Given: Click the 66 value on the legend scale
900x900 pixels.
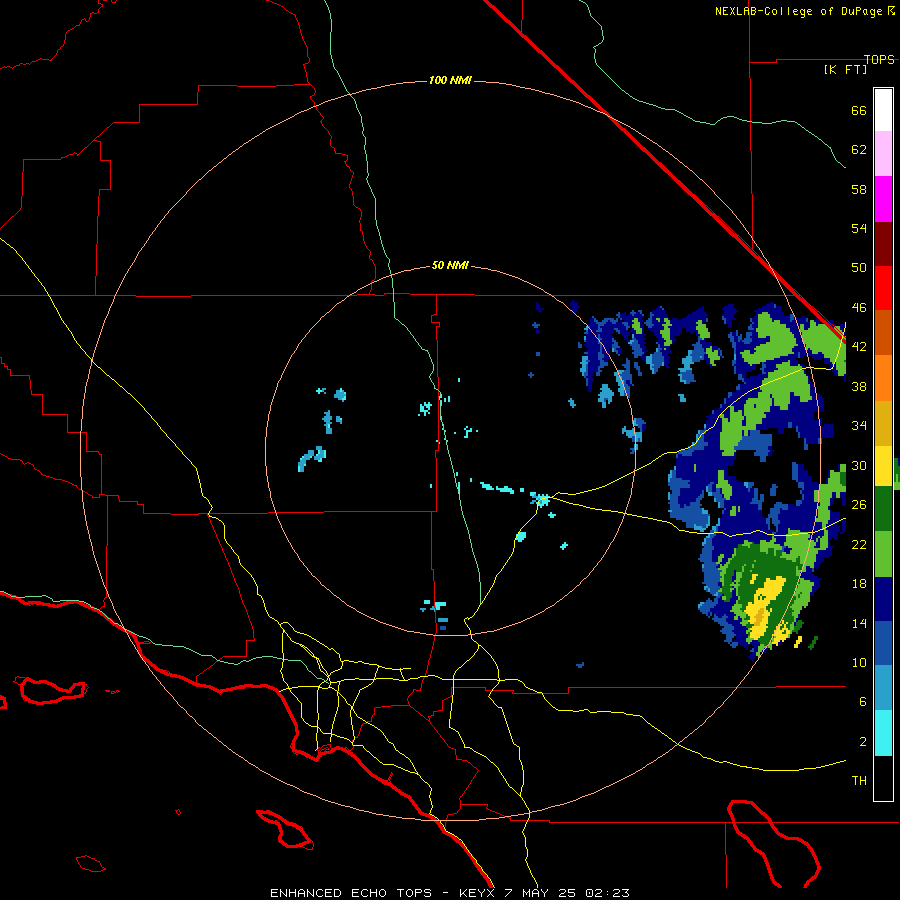Looking at the screenshot, I should coord(859,110).
